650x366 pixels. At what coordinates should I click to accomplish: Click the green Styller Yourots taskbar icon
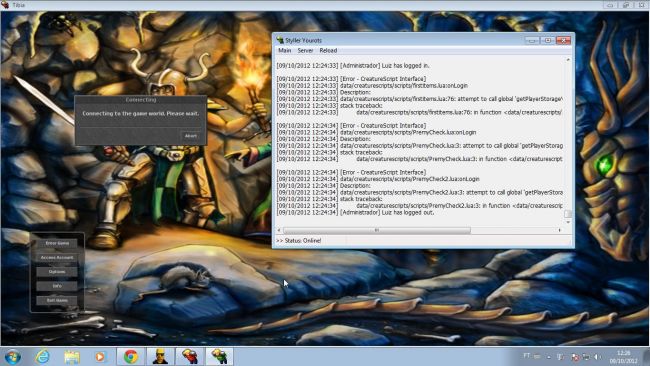(x=219, y=356)
